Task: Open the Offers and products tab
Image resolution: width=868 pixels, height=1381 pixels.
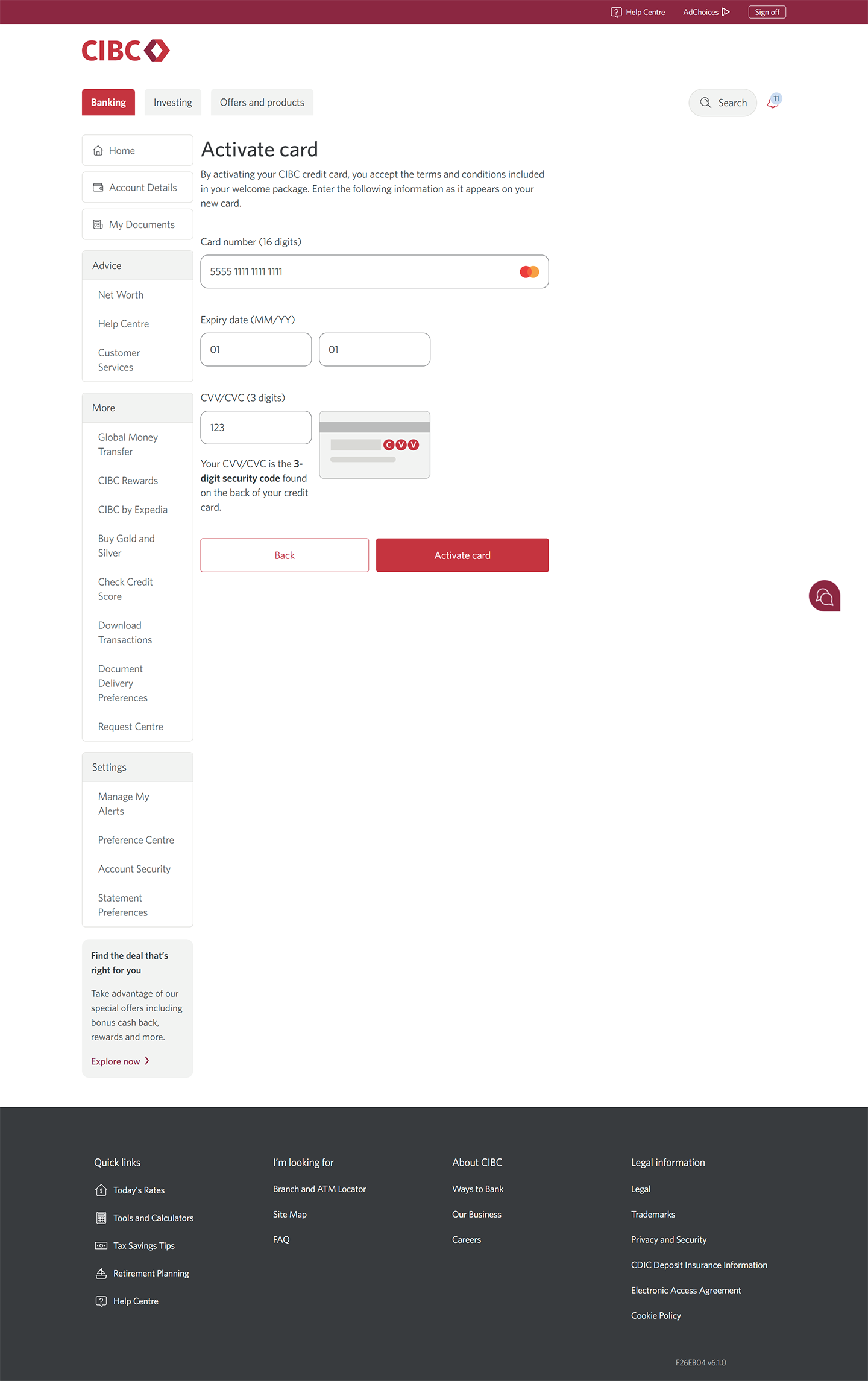Action: [x=262, y=103]
